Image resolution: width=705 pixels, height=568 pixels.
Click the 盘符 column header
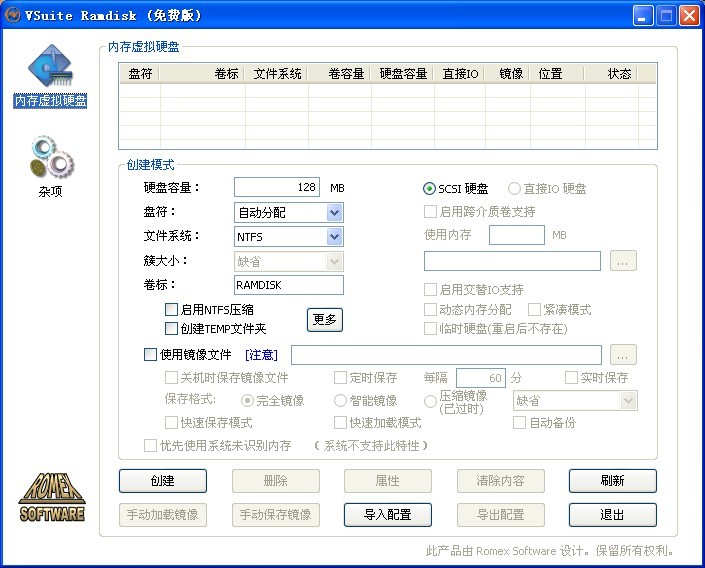140,74
